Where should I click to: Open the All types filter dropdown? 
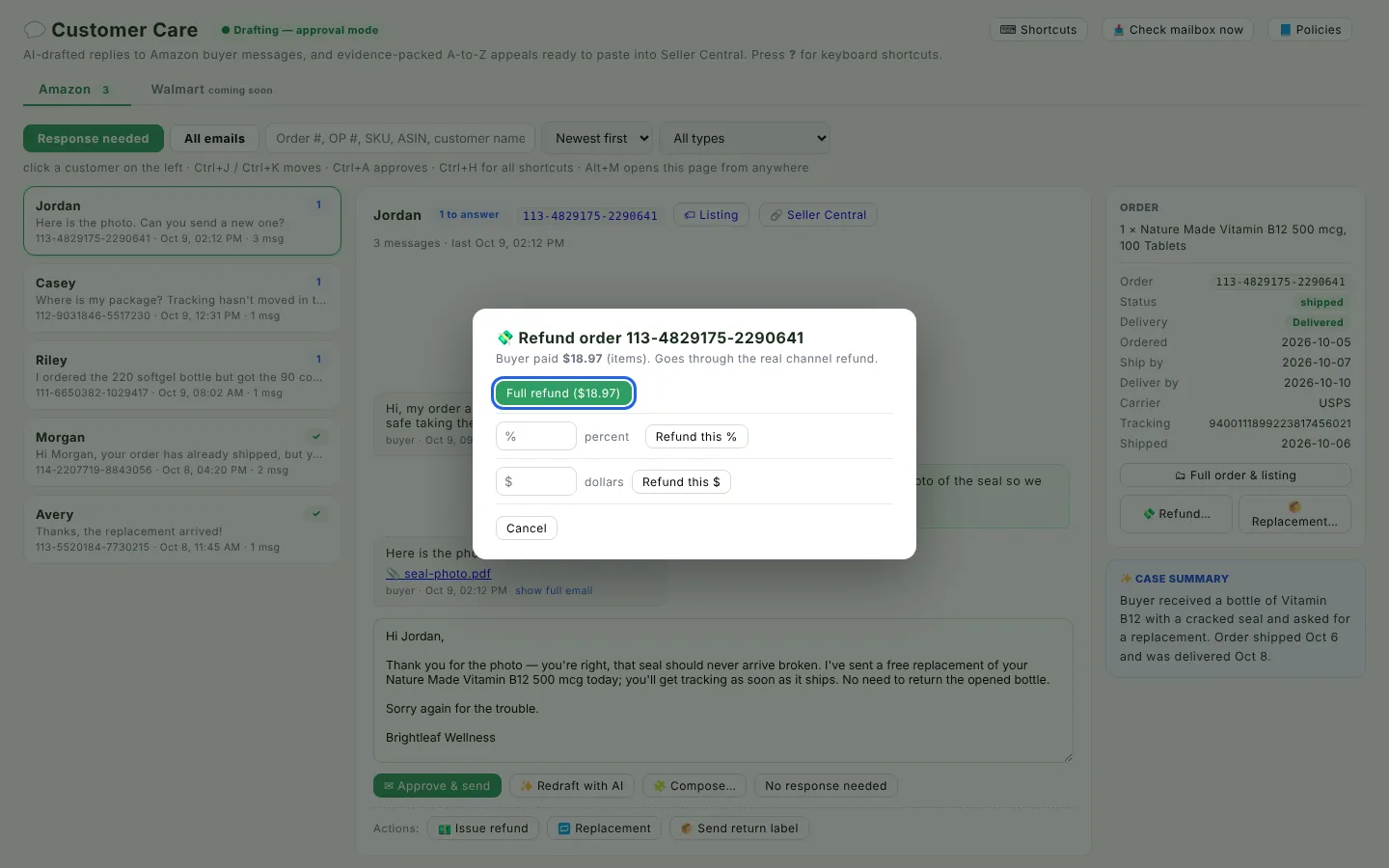[745, 139]
